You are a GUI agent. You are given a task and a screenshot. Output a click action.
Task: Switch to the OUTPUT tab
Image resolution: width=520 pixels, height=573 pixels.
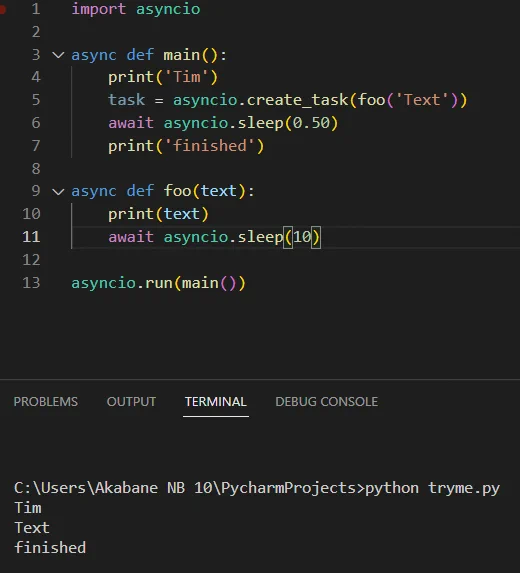[131, 402]
